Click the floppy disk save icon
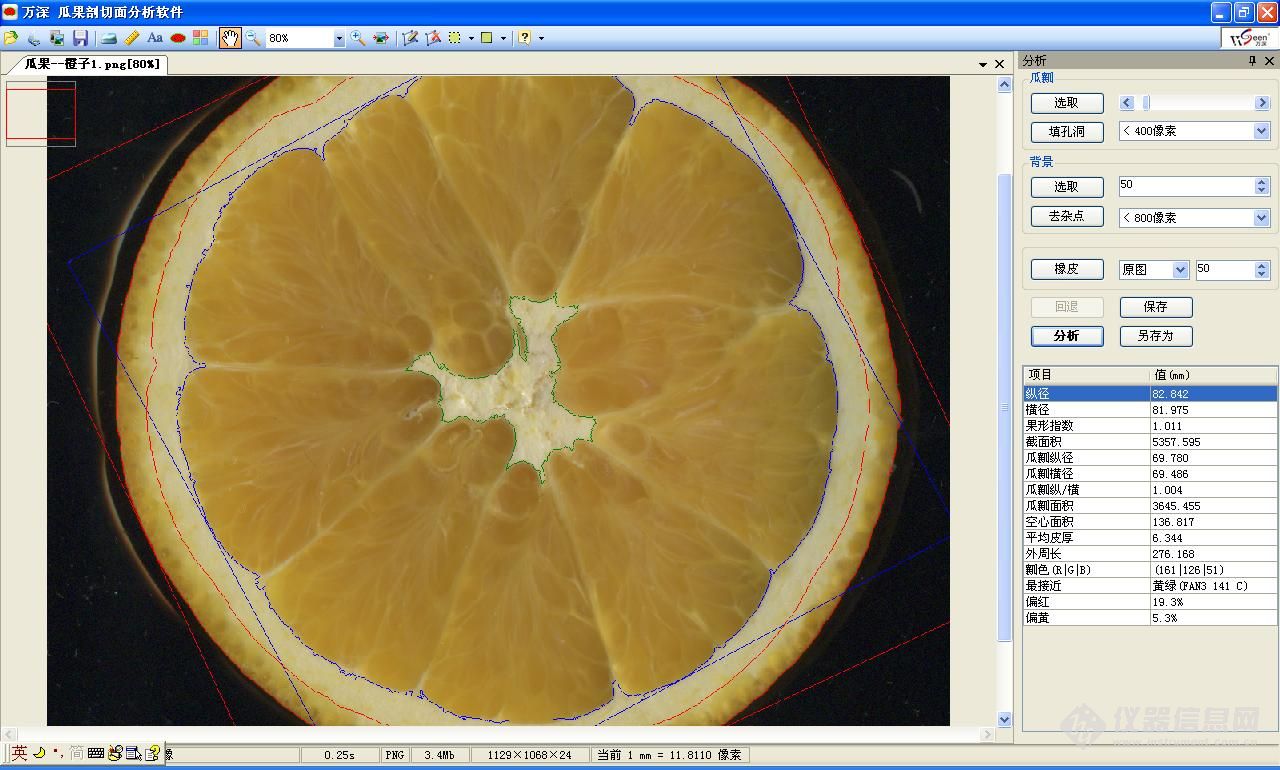 [x=80, y=38]
